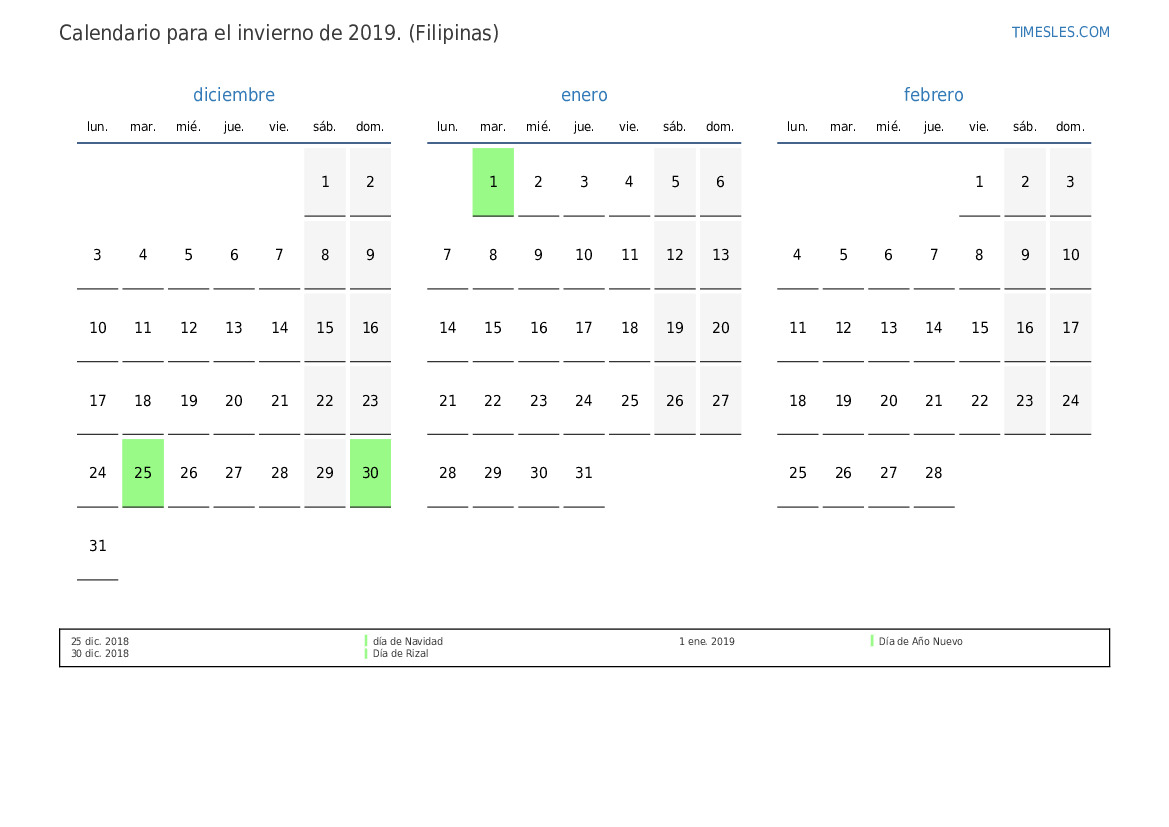Image resolution: width=1169 pixels, height=827 pixels.
Task: Select January 31 in the enero calendar
Action: [584, 473]
